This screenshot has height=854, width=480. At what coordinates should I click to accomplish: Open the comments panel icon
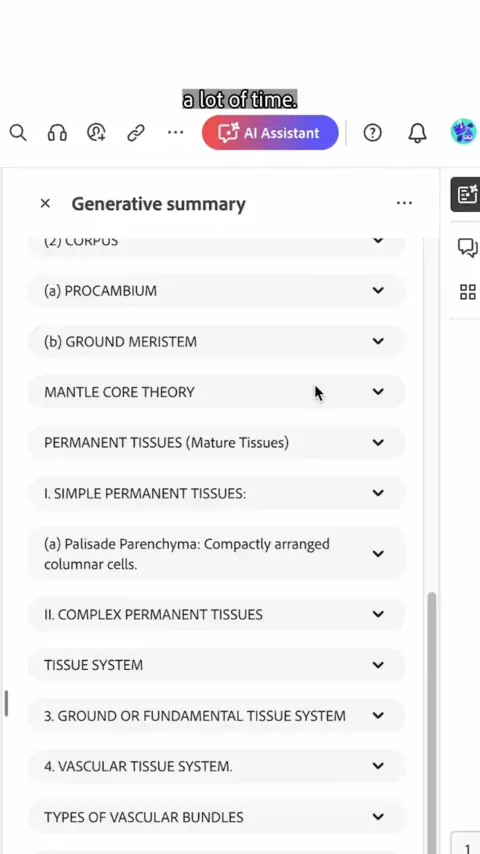pyautogui.click(x=467, y=247)
